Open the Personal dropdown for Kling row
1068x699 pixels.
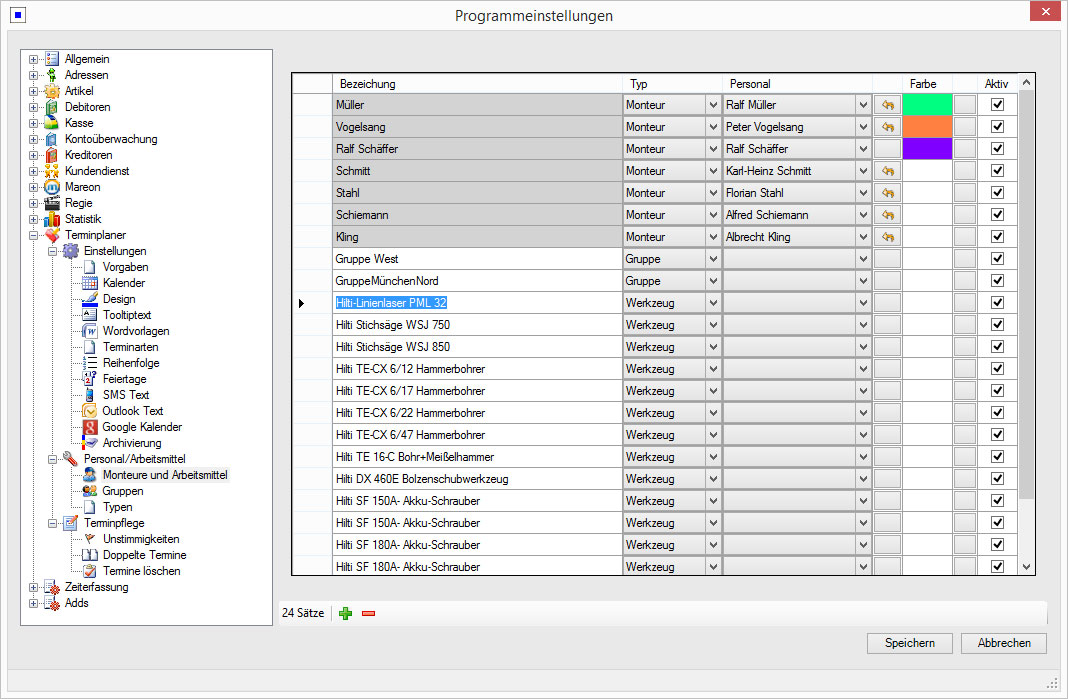(x=863, y=237)
